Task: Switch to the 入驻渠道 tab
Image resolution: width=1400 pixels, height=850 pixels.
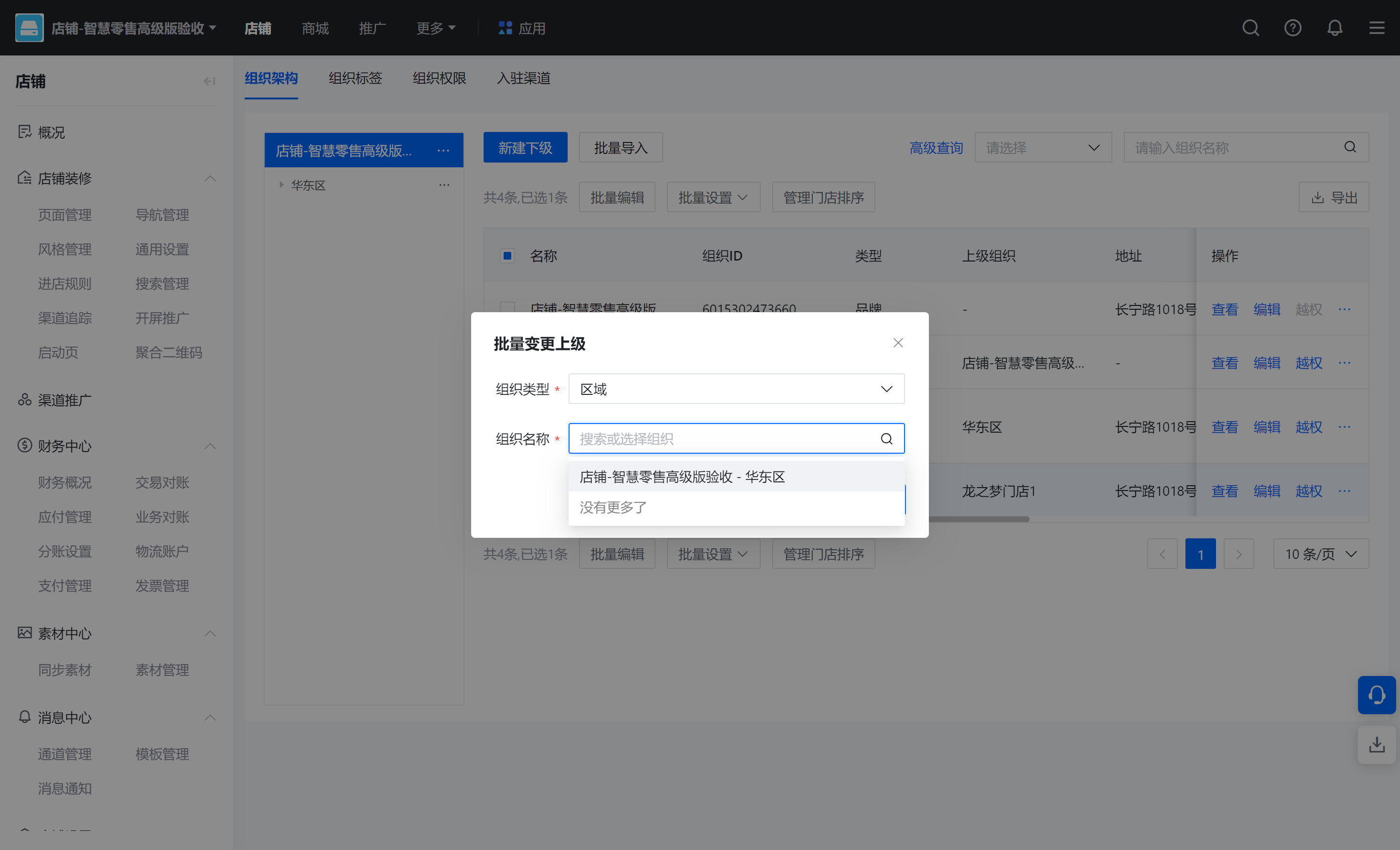Action: click(523, 78)
